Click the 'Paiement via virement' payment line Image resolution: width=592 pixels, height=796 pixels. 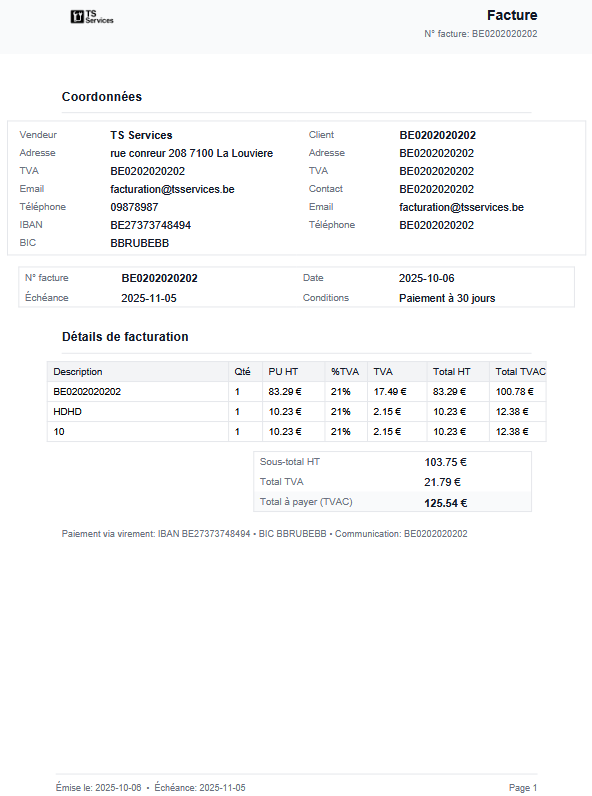point(265,534)
